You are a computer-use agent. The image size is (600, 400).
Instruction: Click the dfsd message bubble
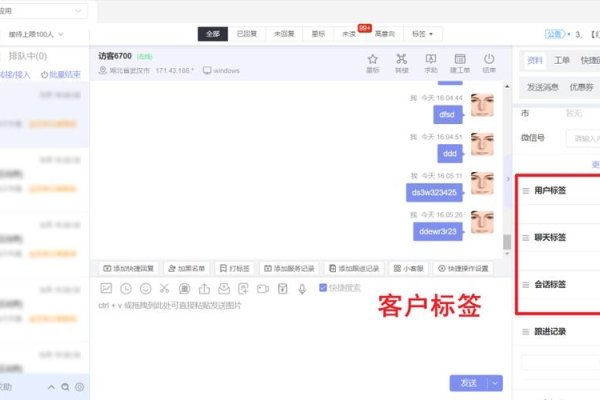click(x=447, y=114)
